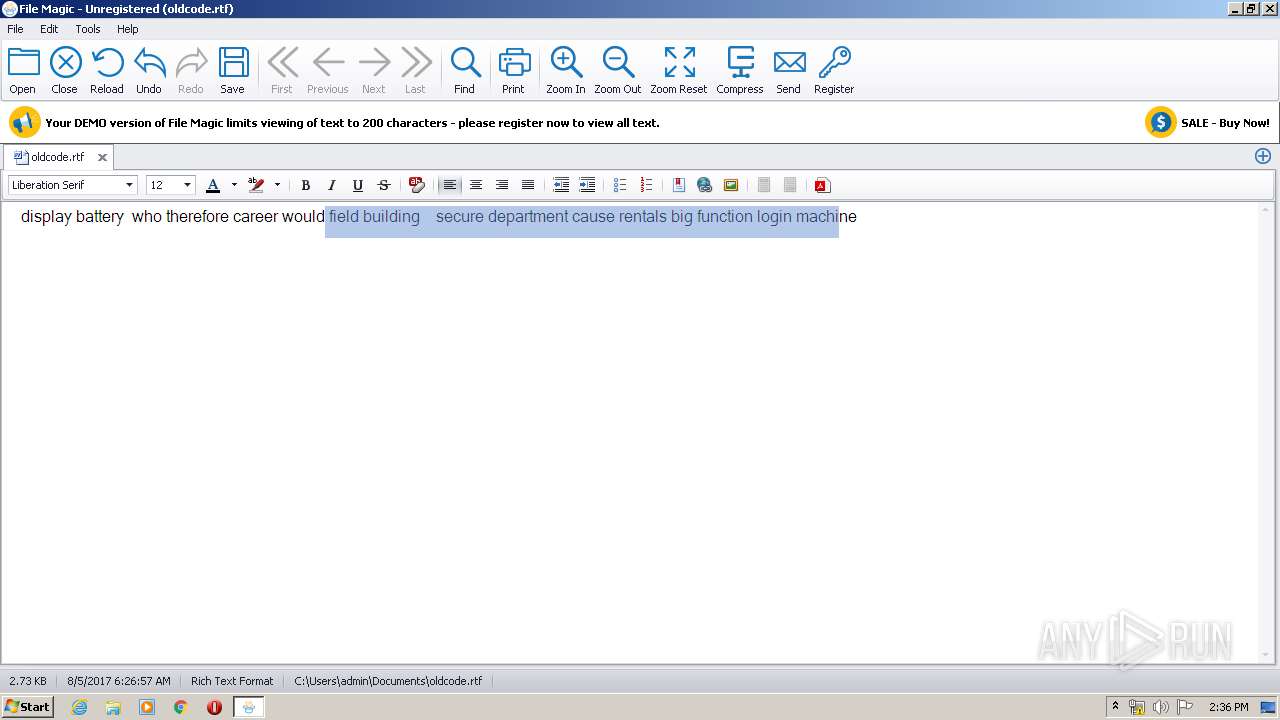Click the SALE - Buy Now! link
Image resolution: width=1280 pixels, height=720 pixels.
pos(1225,123)
